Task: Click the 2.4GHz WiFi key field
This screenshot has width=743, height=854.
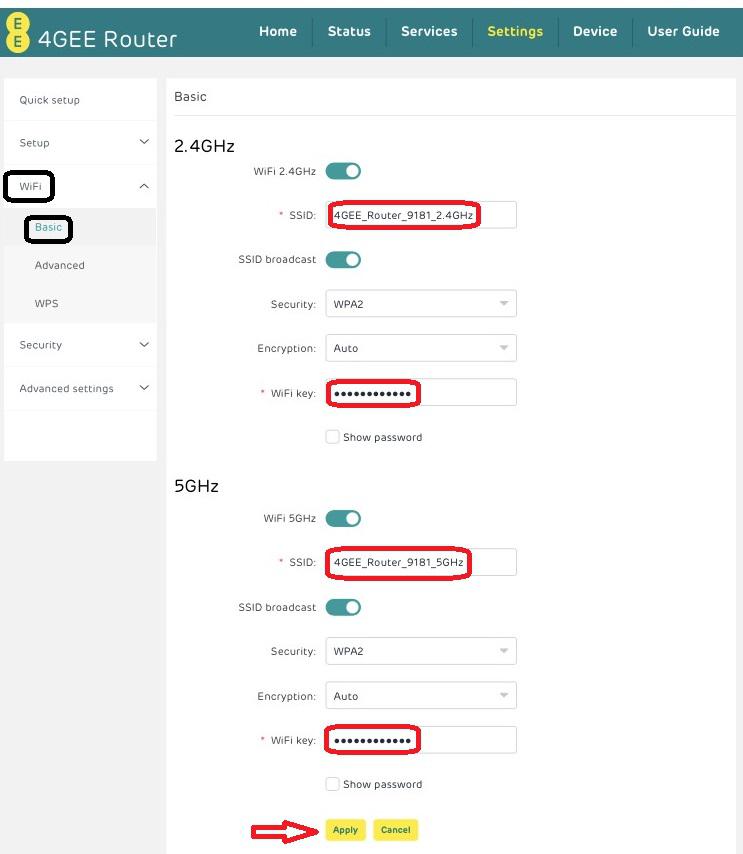Action: coord(421,393)
